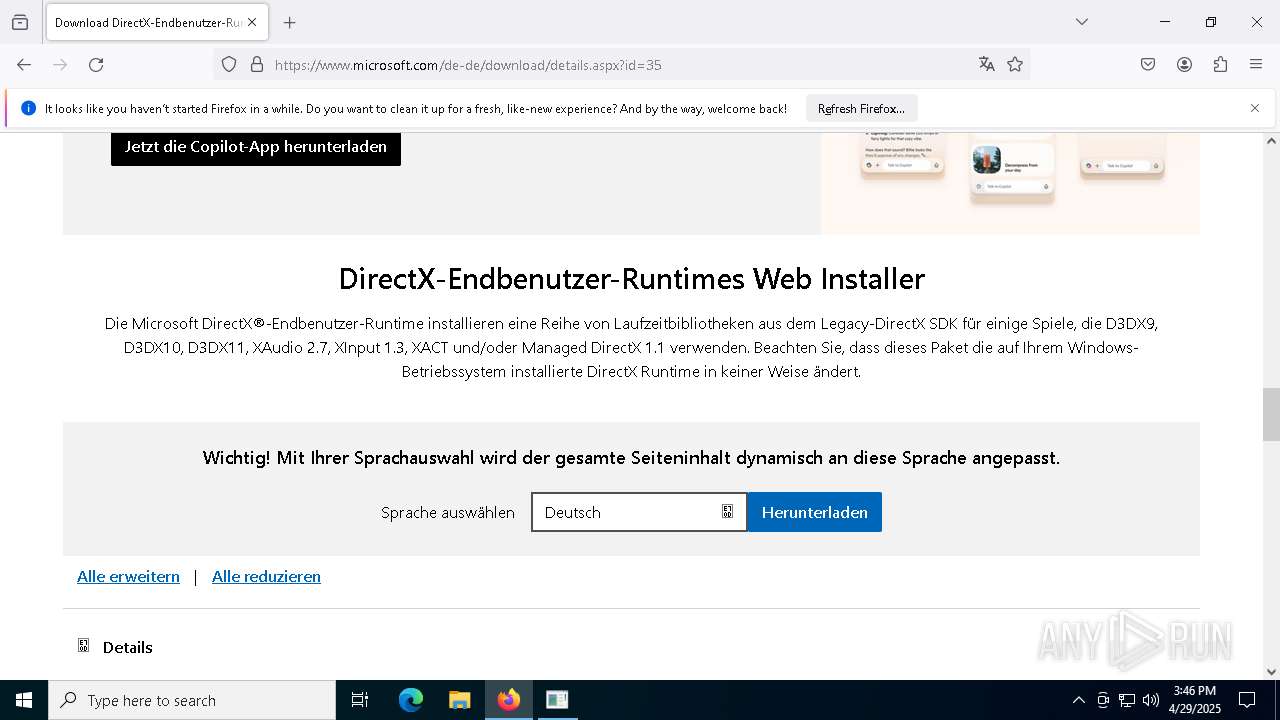The image size is (1280, 720).
Task: Click the 'Sprache auswählen' label
Action: (x=448, y=512)
